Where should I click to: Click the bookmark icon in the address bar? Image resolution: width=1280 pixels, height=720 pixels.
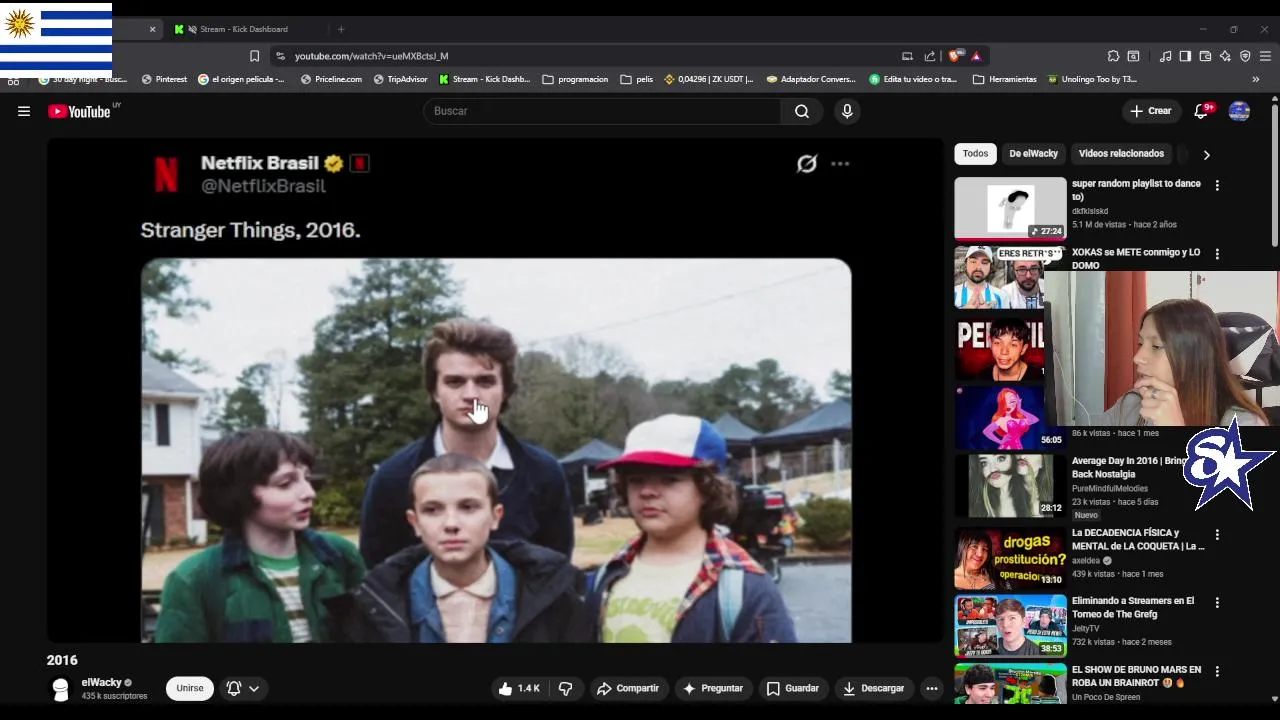pyautogui.click(x=254, y=56)
